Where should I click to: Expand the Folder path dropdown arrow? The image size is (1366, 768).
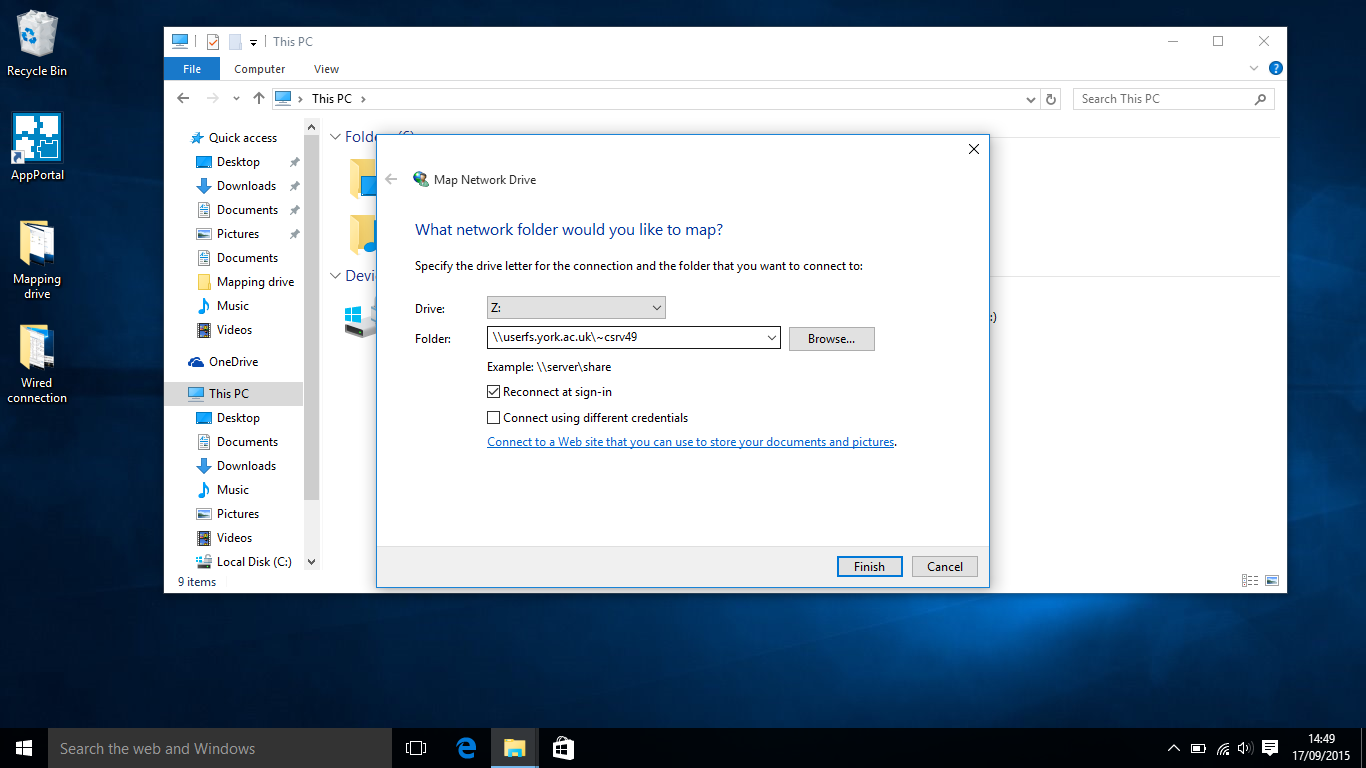(x=771, y=338)
